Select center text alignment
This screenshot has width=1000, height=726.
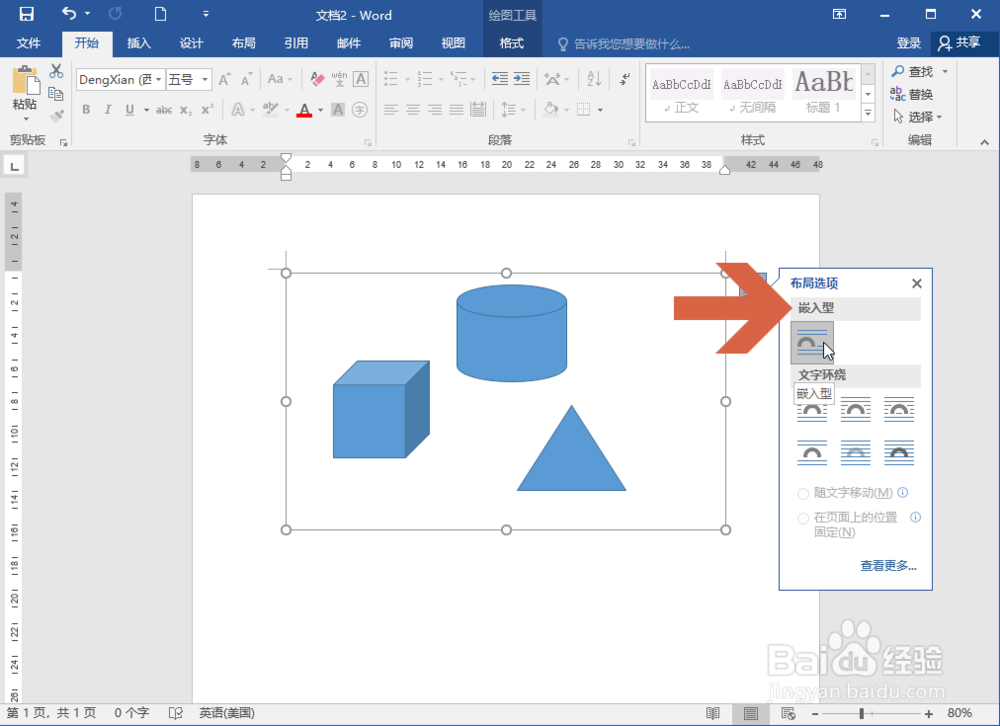pos(411,108)
